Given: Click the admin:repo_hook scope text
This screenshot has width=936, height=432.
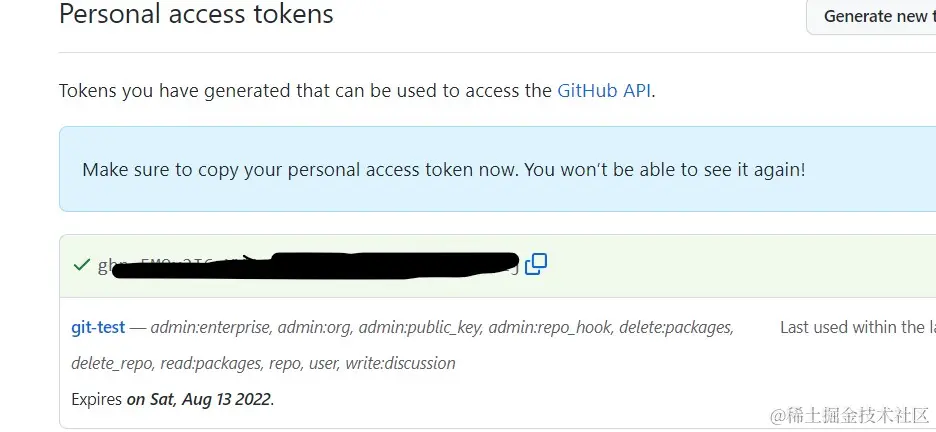Looking at the screenshot, I should (x=541, y=327).
